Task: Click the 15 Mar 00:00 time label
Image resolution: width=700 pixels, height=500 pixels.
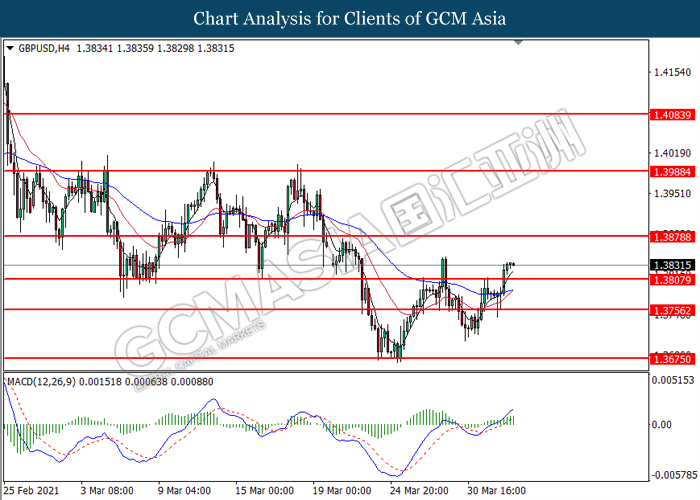Action: [264, 490]
